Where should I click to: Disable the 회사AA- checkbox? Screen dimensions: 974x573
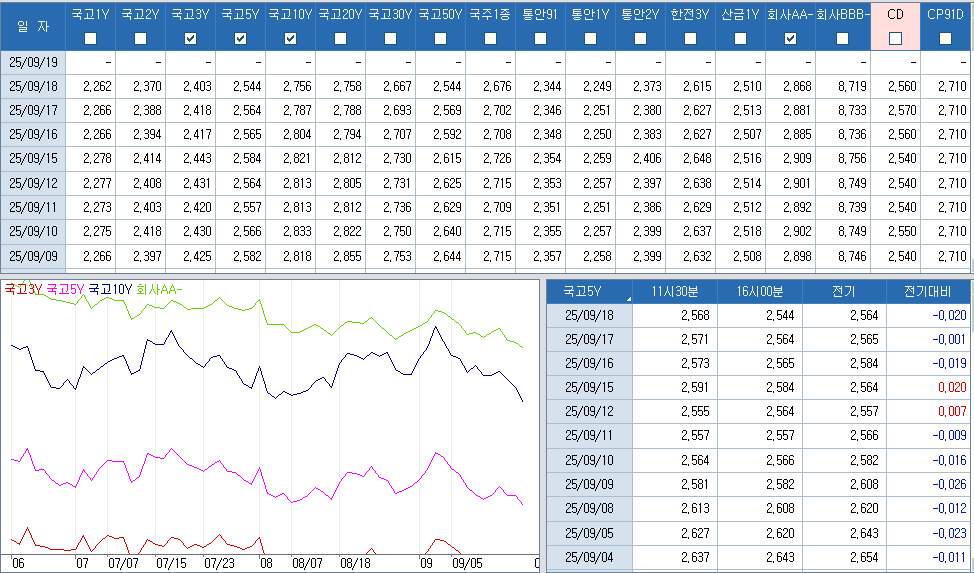point(790,38)
